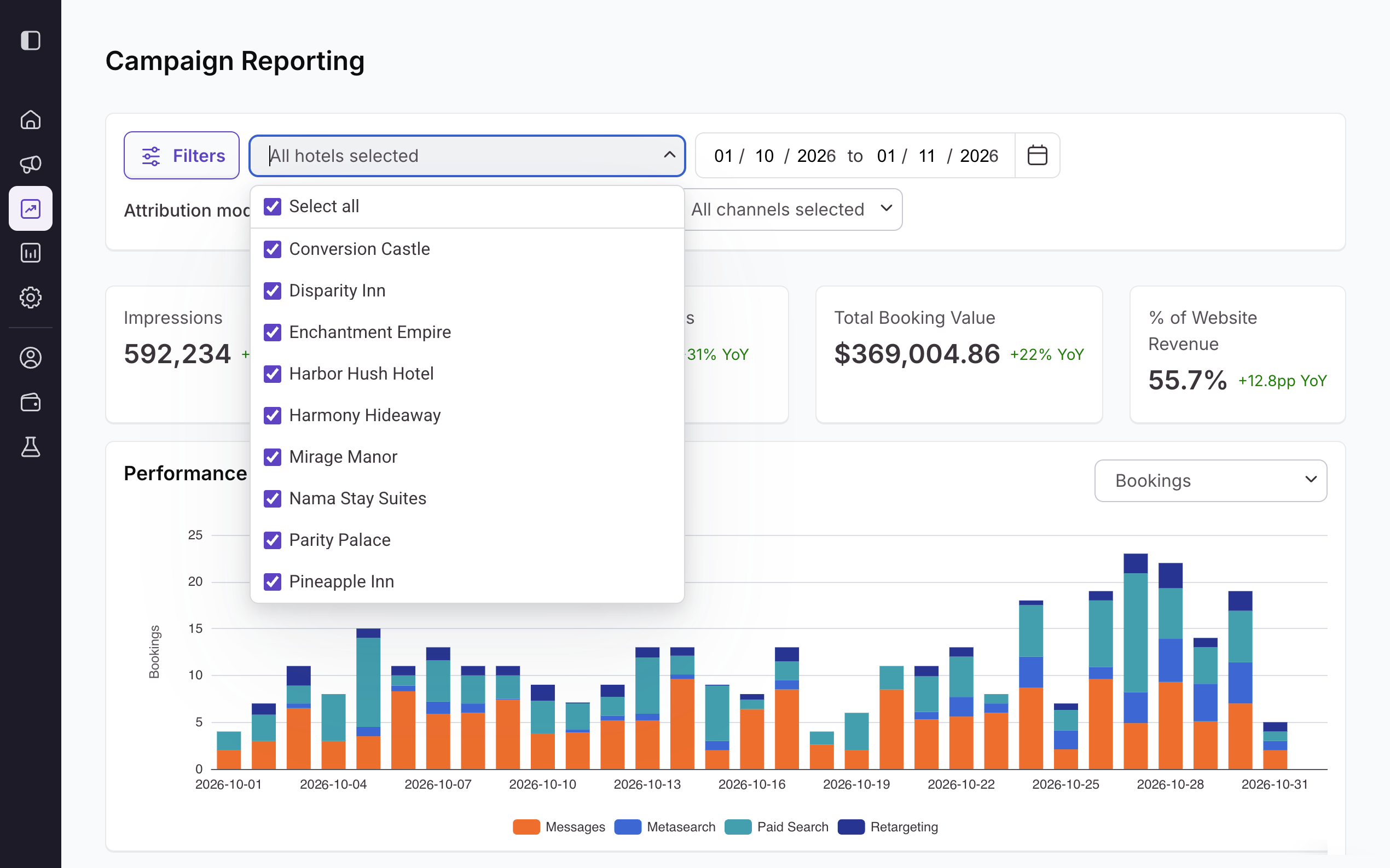
Task: Click the start date day field
Action: click(x=723, y=155)
